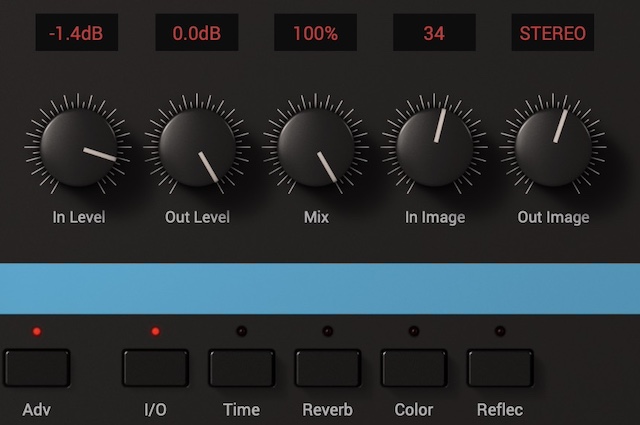The height and width of the screenshot is (425, 640).
Task: Click the In Image knob
Action: (x=435, y=148)
